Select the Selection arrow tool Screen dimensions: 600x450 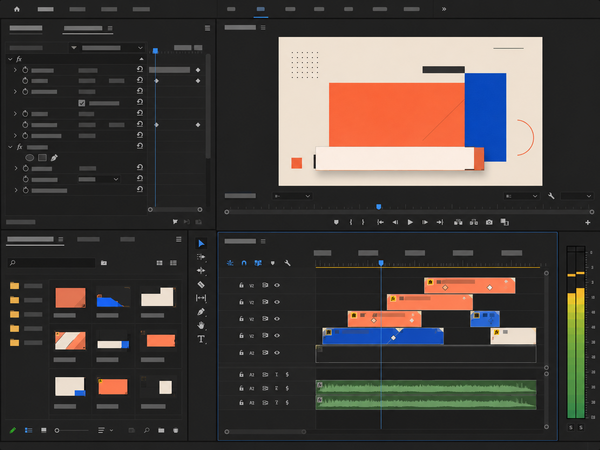(x=201, y=243)
